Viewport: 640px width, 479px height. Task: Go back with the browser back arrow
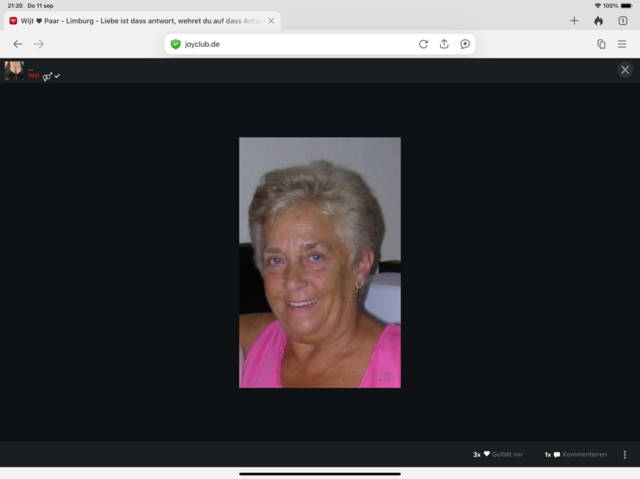[x=17, y=44]
